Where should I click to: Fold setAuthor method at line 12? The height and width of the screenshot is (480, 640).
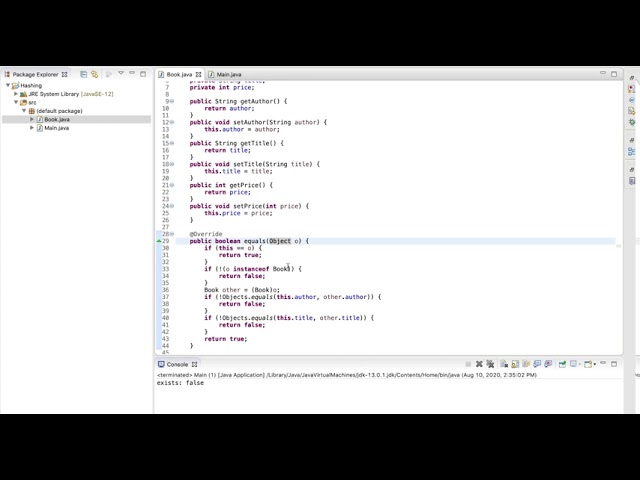point(172,122)
